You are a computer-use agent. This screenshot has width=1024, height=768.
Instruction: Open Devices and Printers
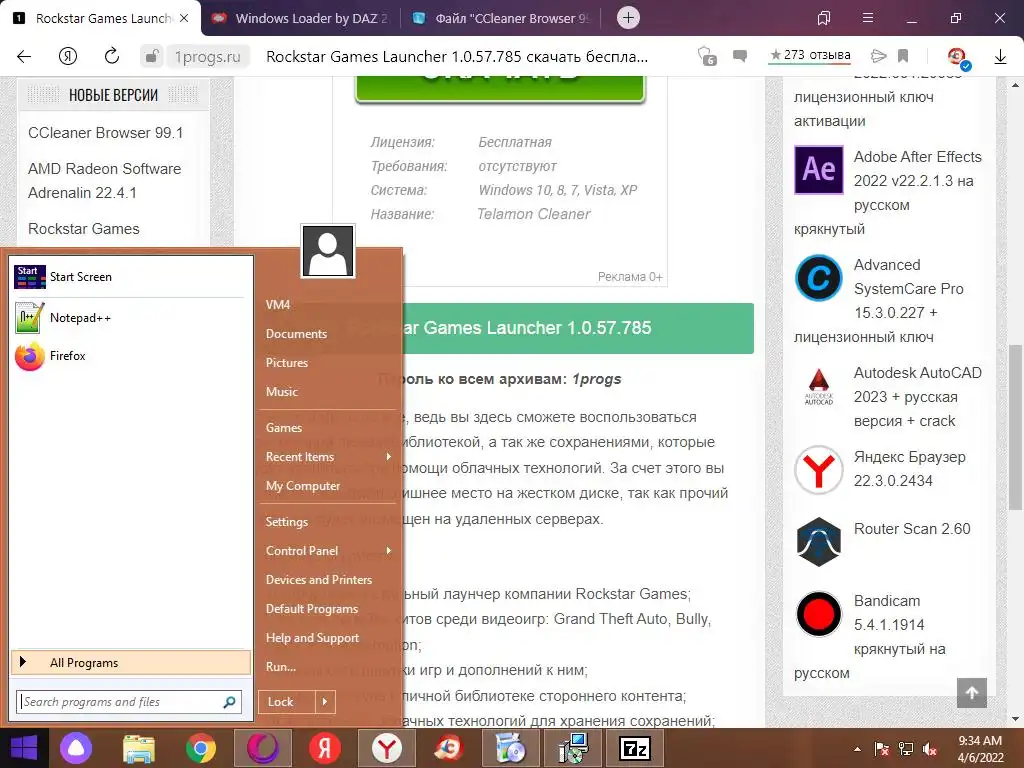pos(319,580)
